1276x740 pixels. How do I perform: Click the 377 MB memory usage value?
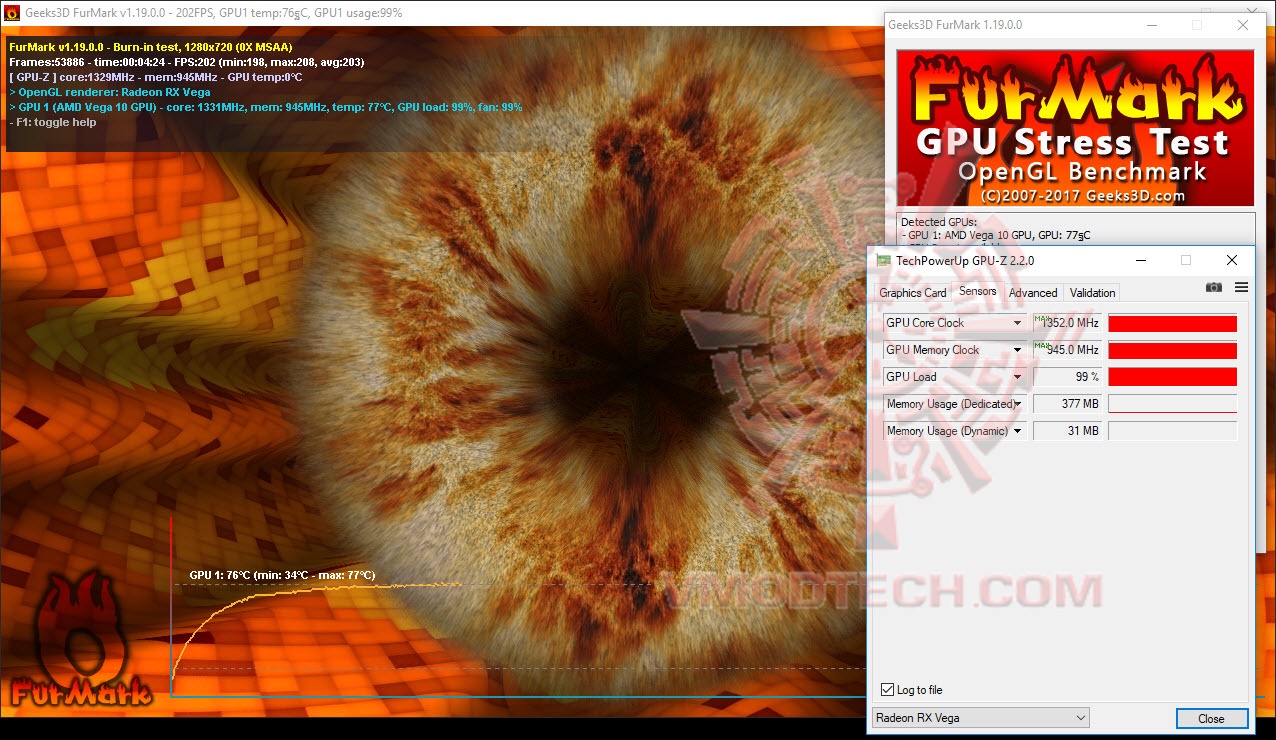pos(1067,404)
